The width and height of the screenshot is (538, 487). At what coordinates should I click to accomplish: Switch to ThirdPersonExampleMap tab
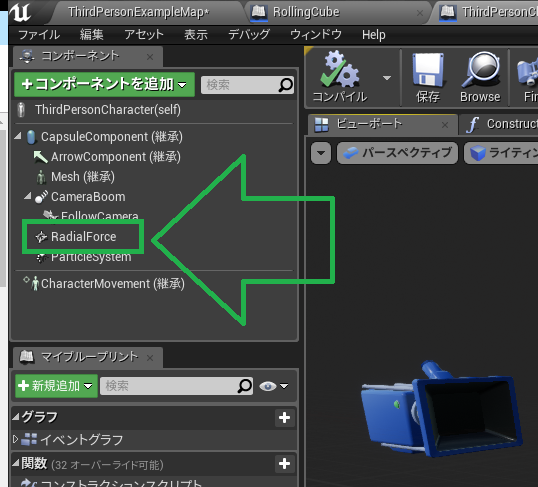coord(138,12)
